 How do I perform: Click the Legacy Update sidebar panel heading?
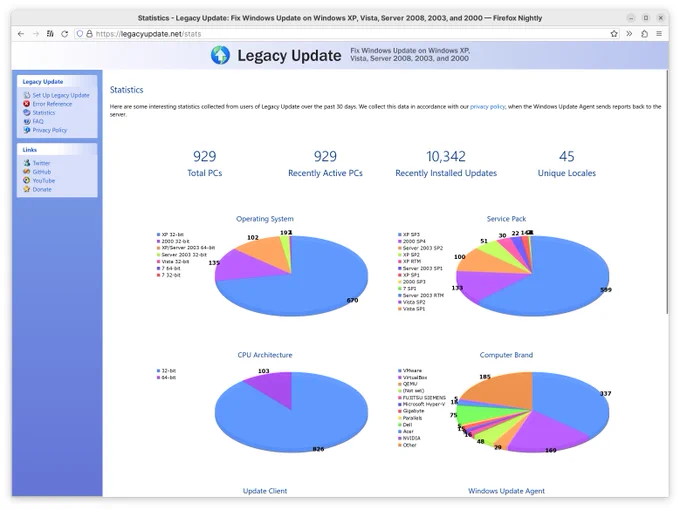42,82
